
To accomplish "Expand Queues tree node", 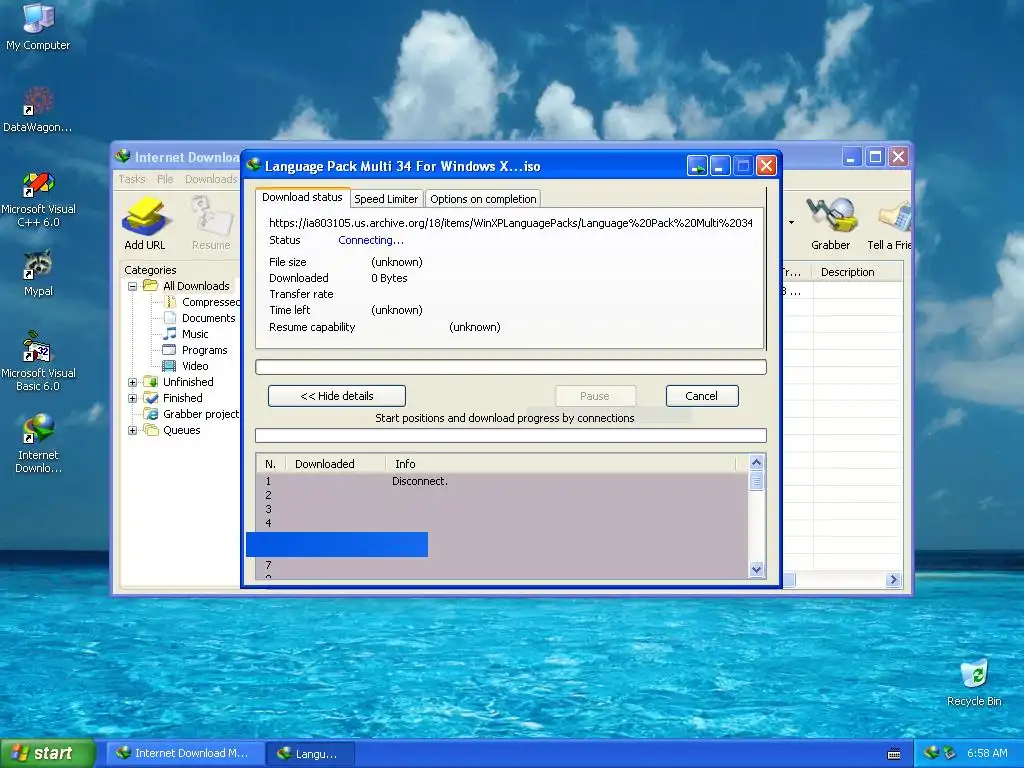I will click(133, 430).
